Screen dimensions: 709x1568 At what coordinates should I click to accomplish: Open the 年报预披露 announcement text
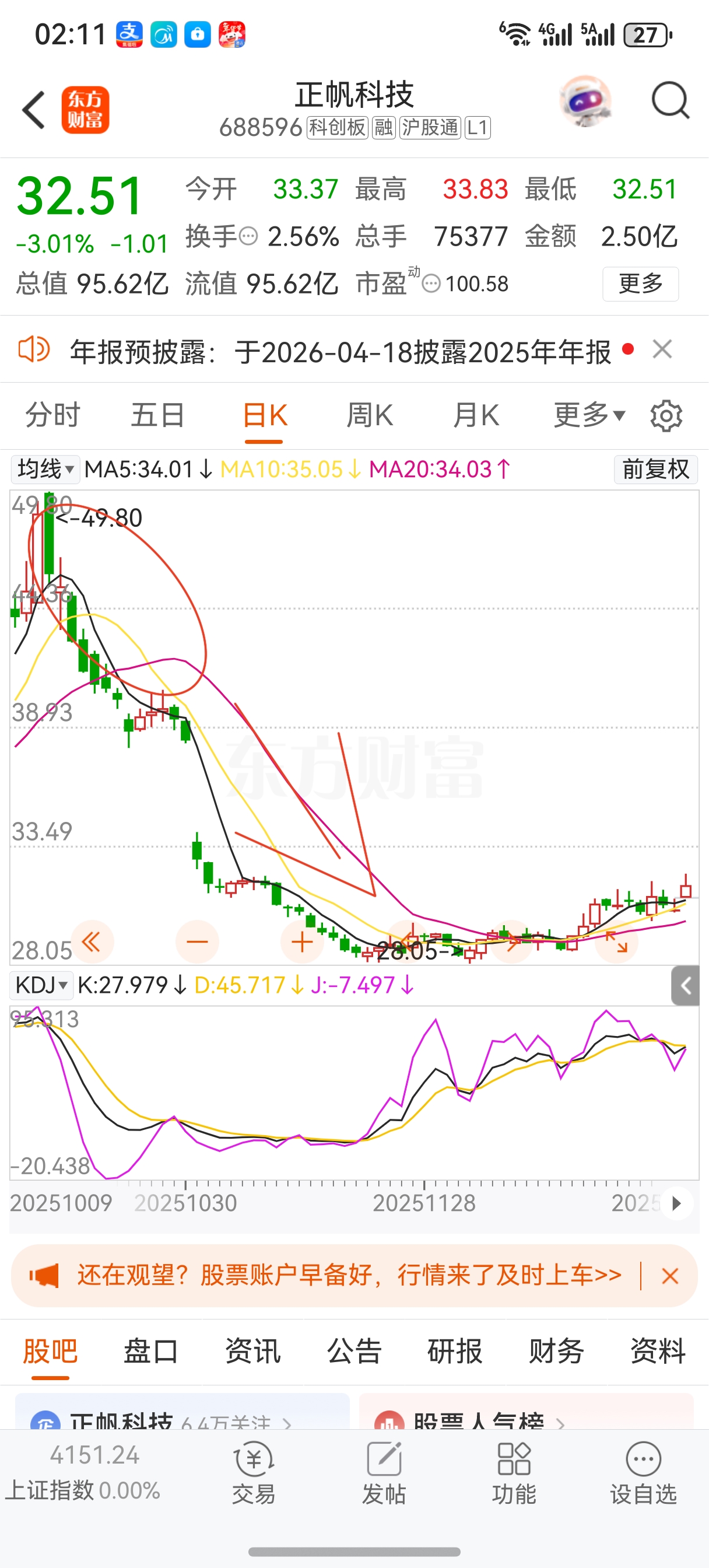click(x=340, y=352)
